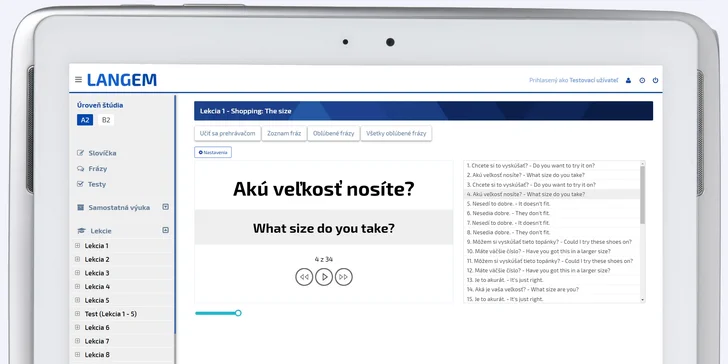The height and width of the screenshot is (364, 728).
Task: Click the LANGEM logo
Action: 122,80
